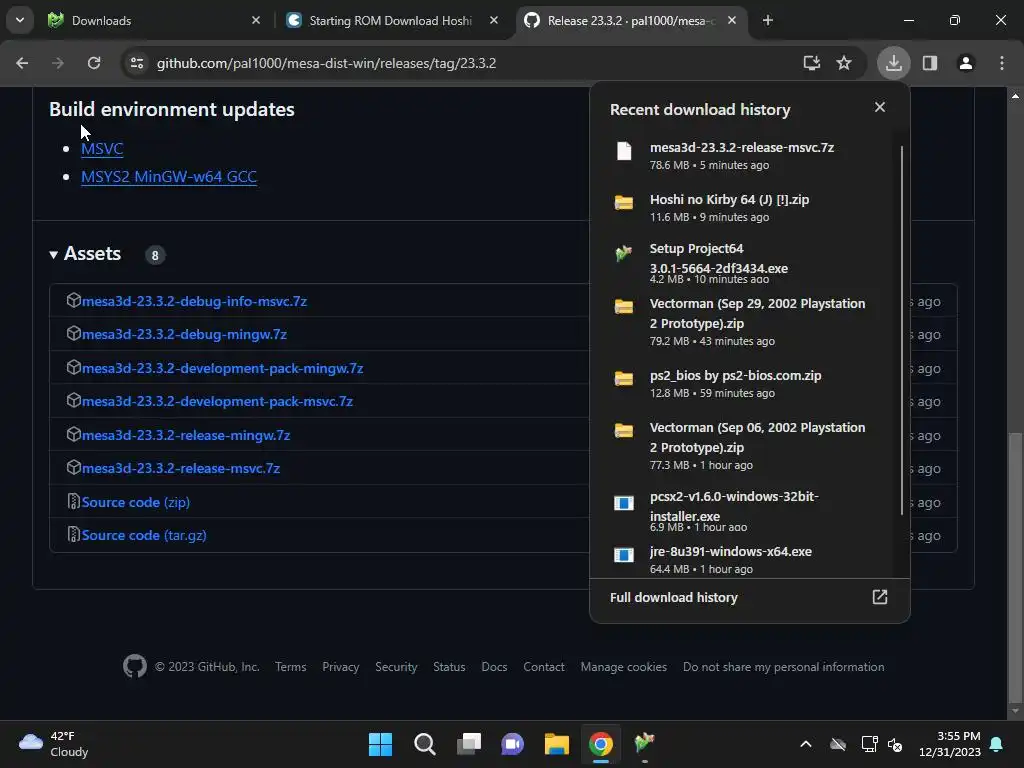Bookmark this page with the star icon
This screenshot has width=1024, height=768.
coord(844,63)
